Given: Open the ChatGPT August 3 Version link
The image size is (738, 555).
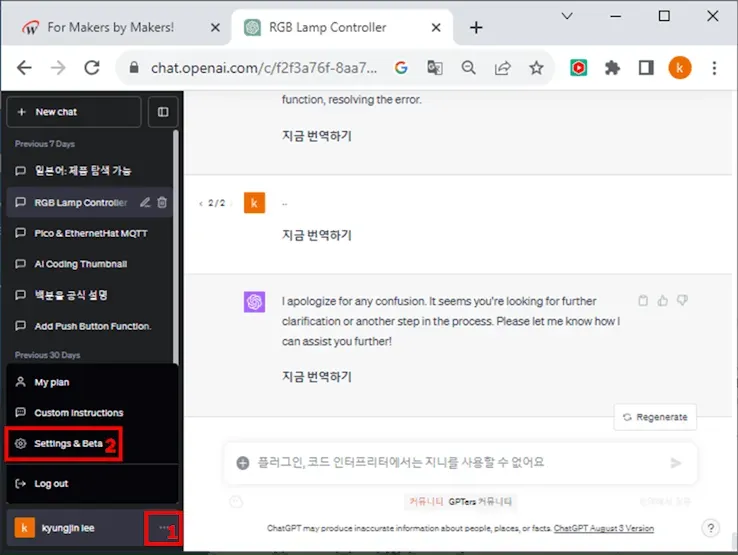Looking at the screenshot, I should pos(603,528).
